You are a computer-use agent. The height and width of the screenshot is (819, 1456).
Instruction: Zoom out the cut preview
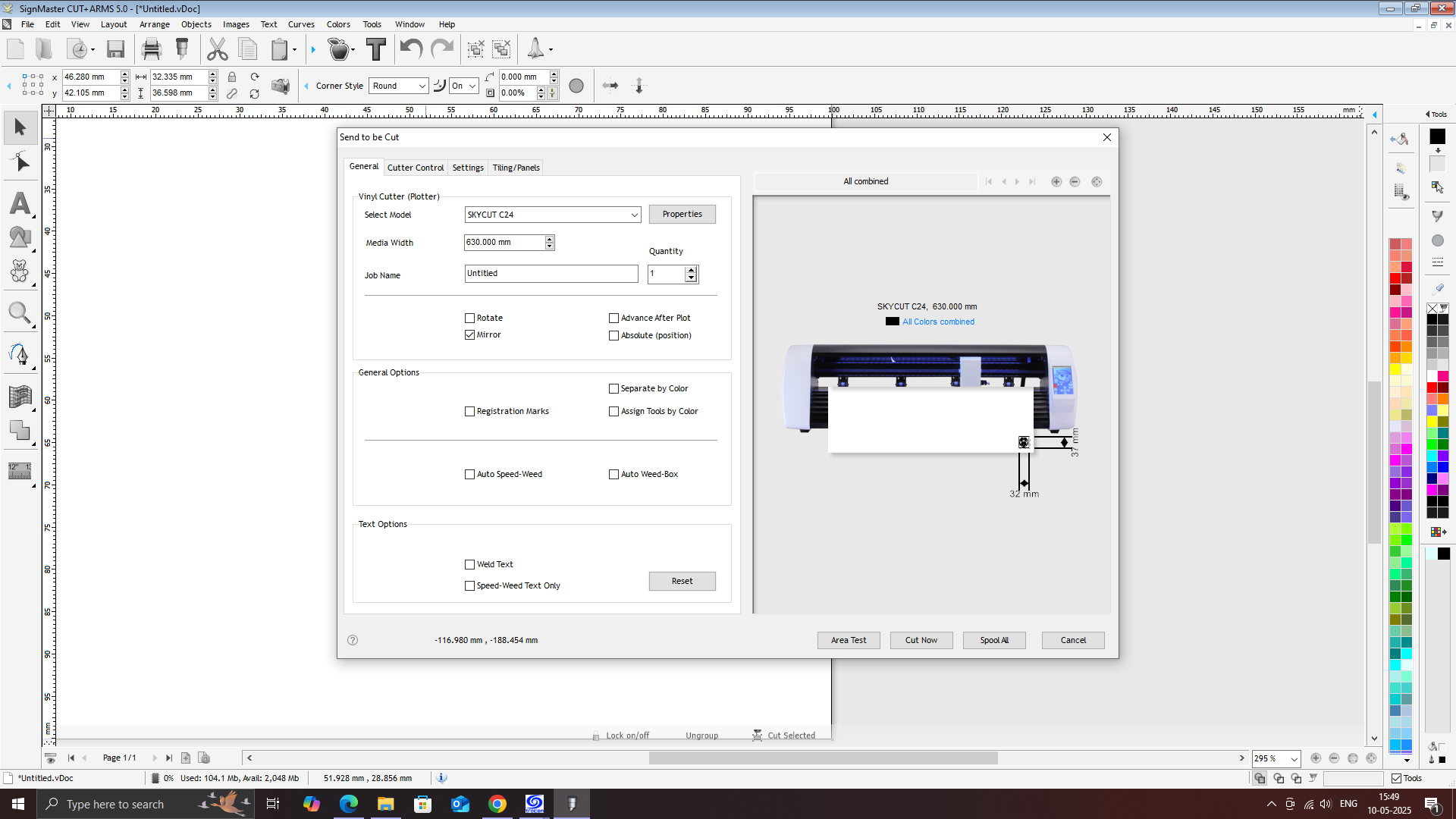pyautogui.click(x=1075, y=182)
